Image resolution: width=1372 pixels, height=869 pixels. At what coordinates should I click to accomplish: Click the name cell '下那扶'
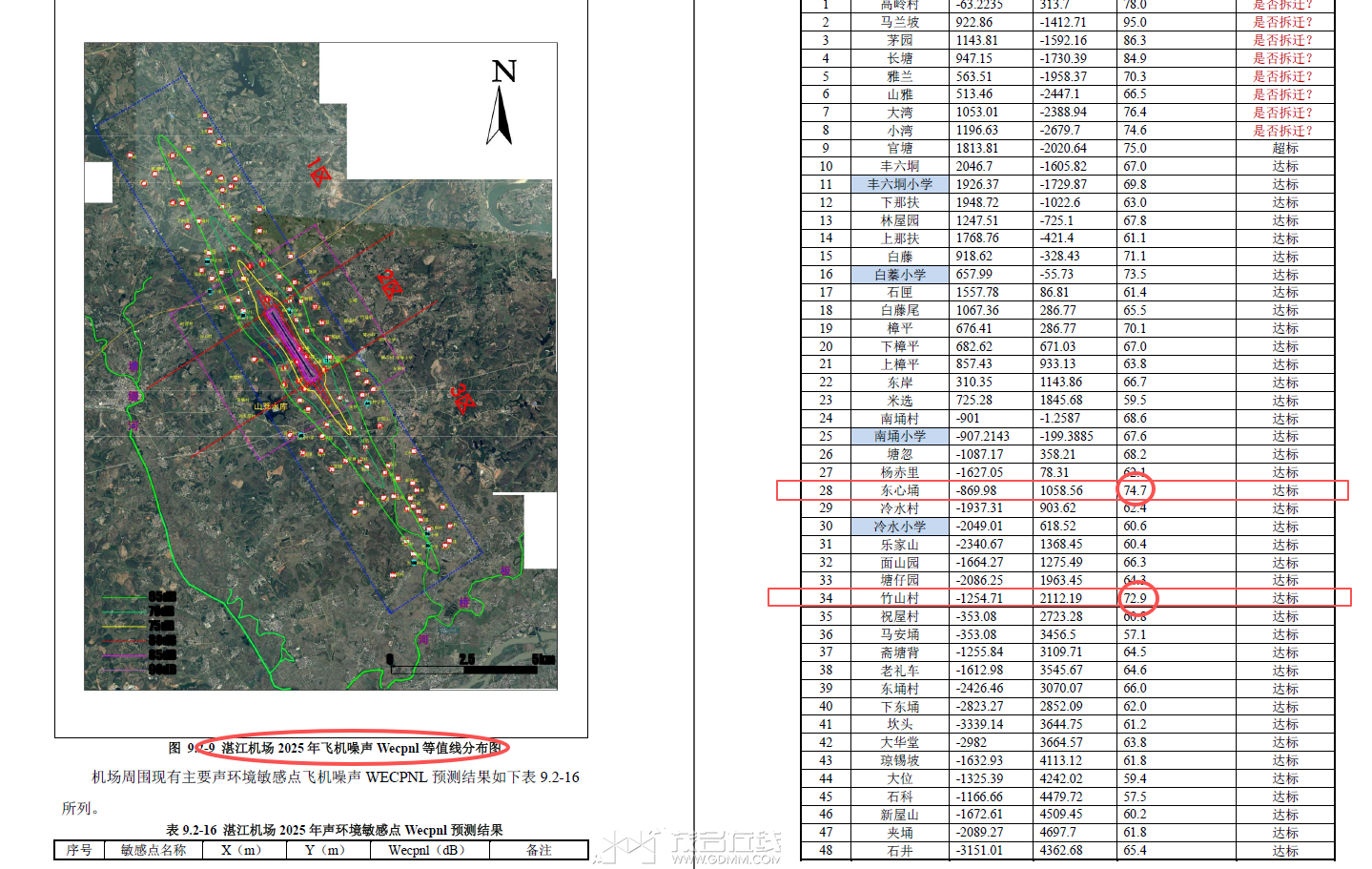899,202
